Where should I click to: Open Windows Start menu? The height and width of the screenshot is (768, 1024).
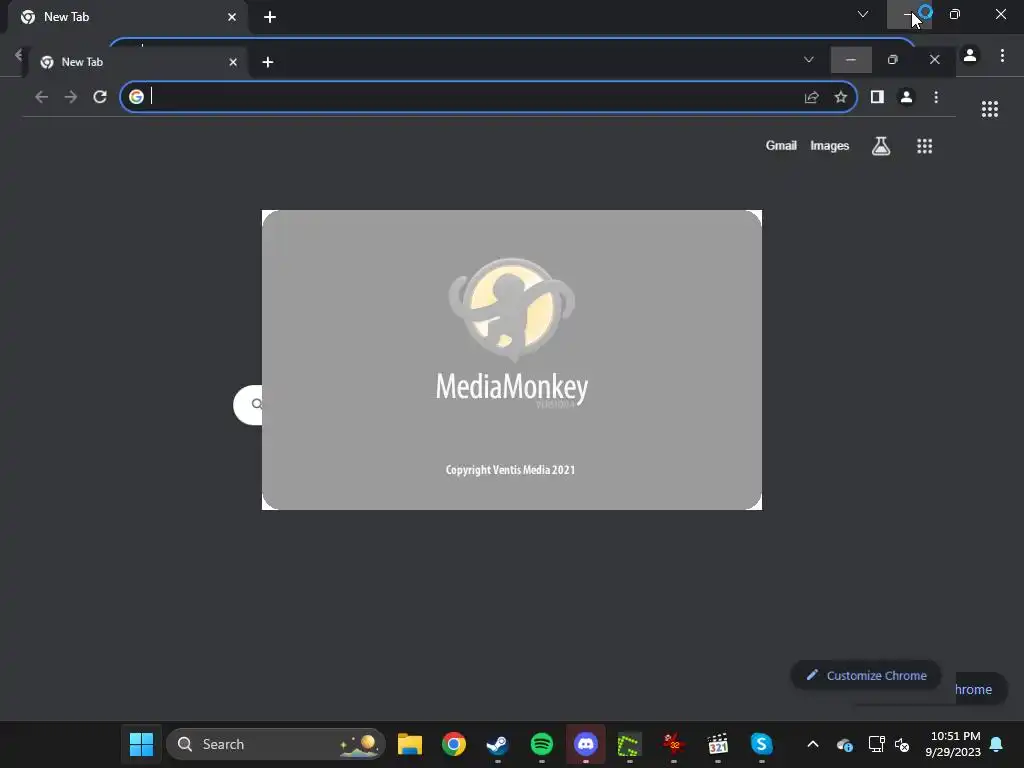click(141, 744)
